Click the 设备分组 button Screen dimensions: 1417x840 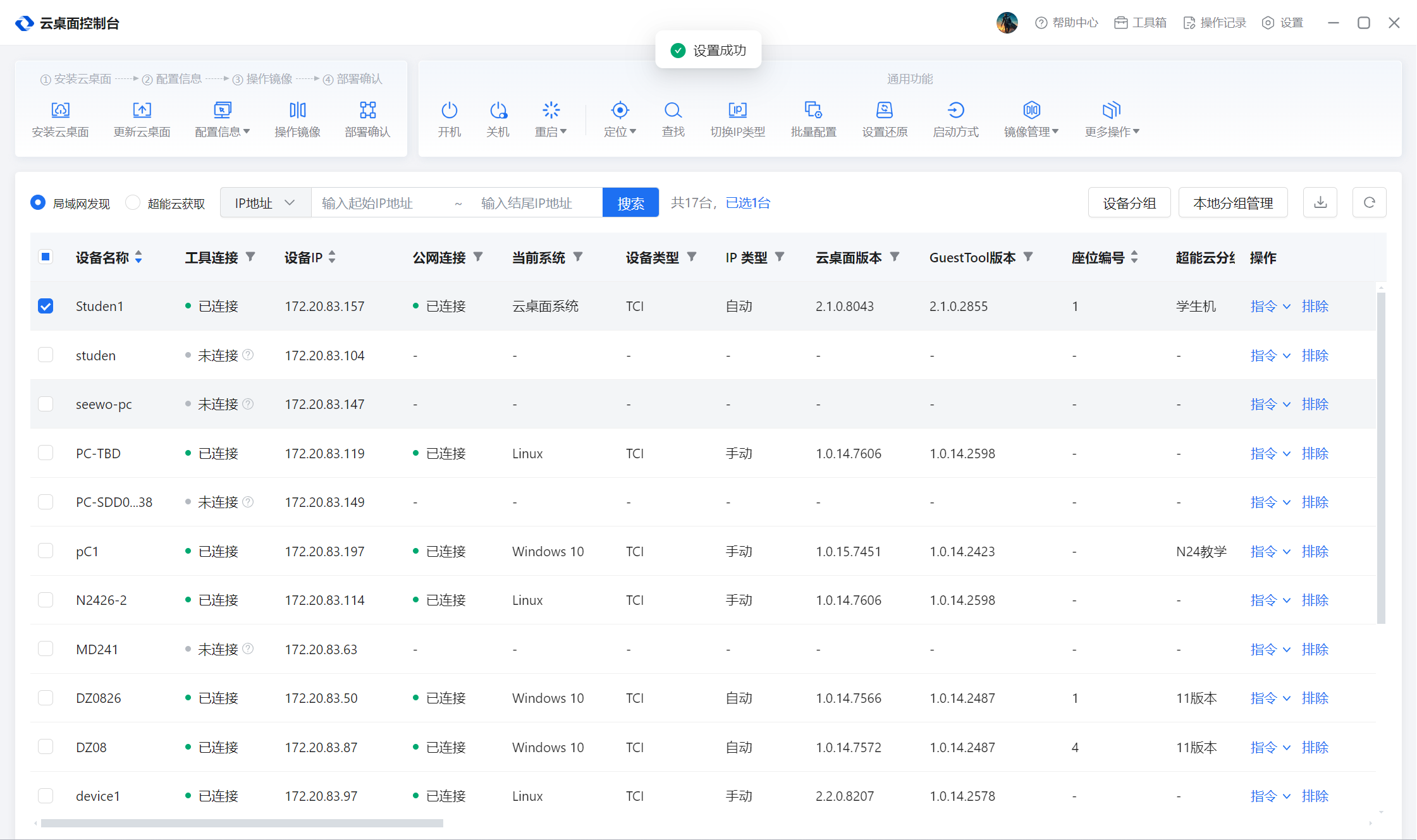point(1129,203)
